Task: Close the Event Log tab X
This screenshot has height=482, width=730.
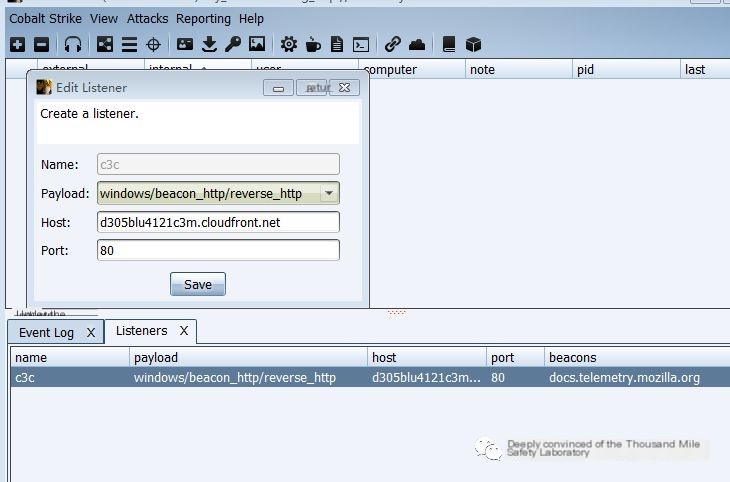Action: coord(91,333)
